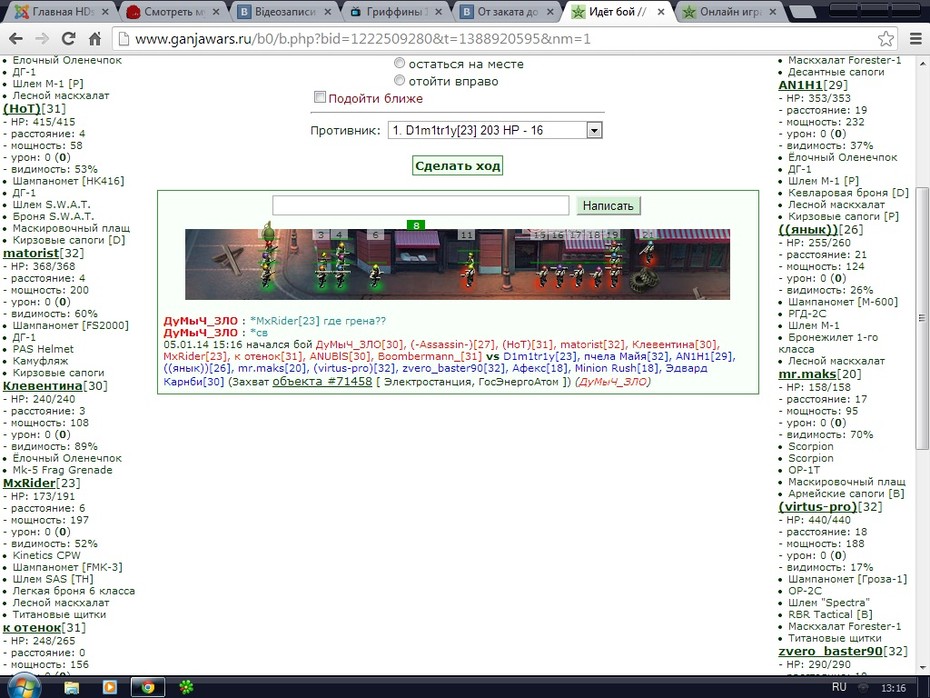Screen dimensions: 930x698
Task: Close the Гриффины tab
Action: (x=438, y=12)
